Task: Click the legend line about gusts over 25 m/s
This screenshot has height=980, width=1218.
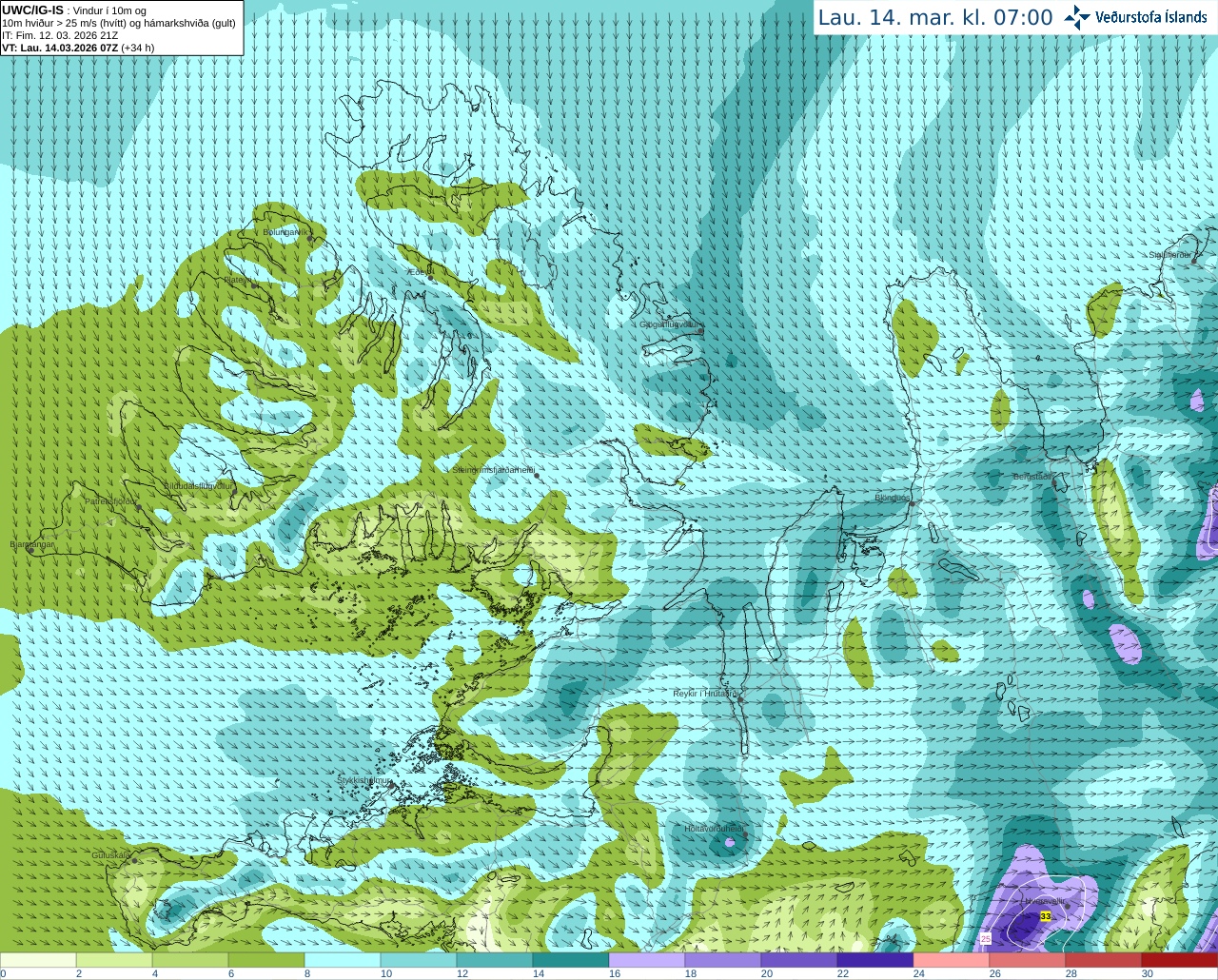Action: pos(119,23)
